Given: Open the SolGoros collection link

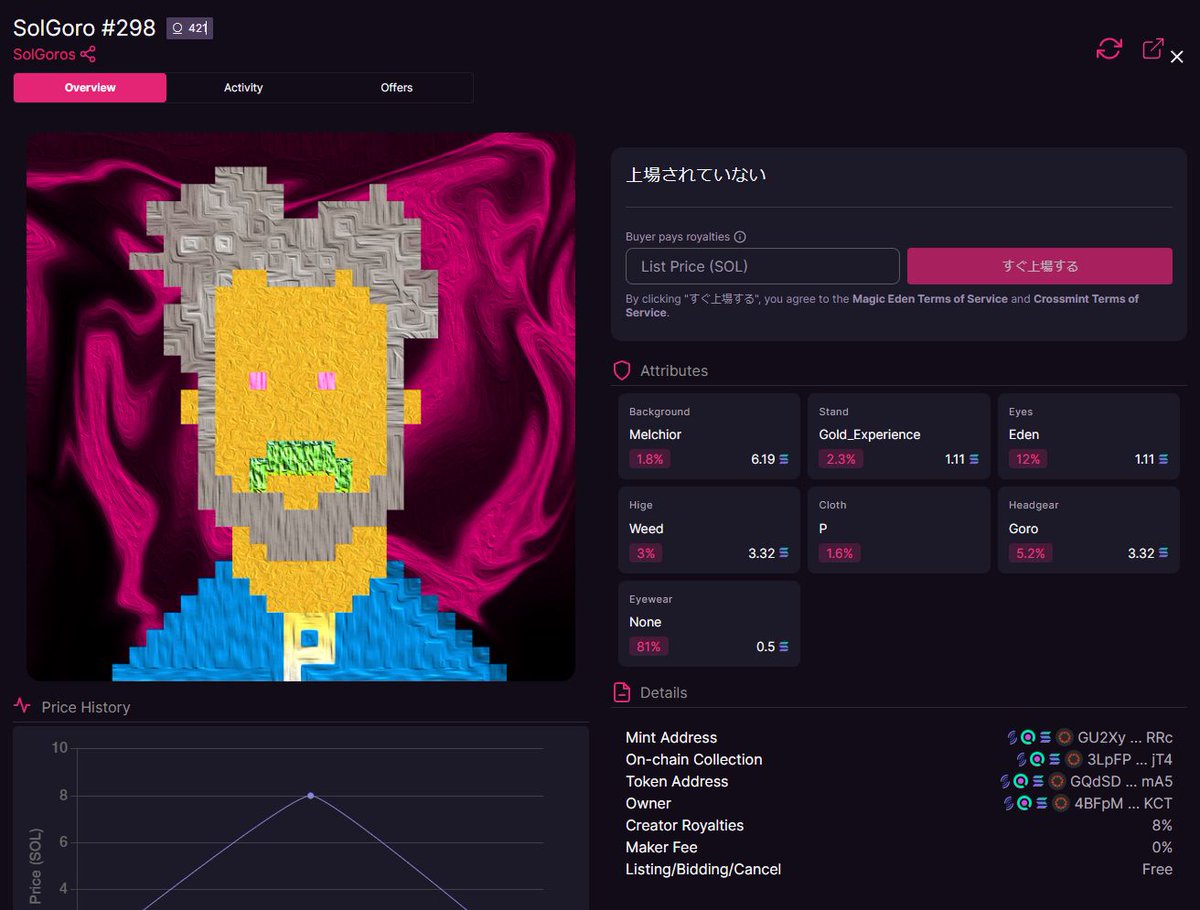Looking at the screenshot, I should click(x=44, y=54).
